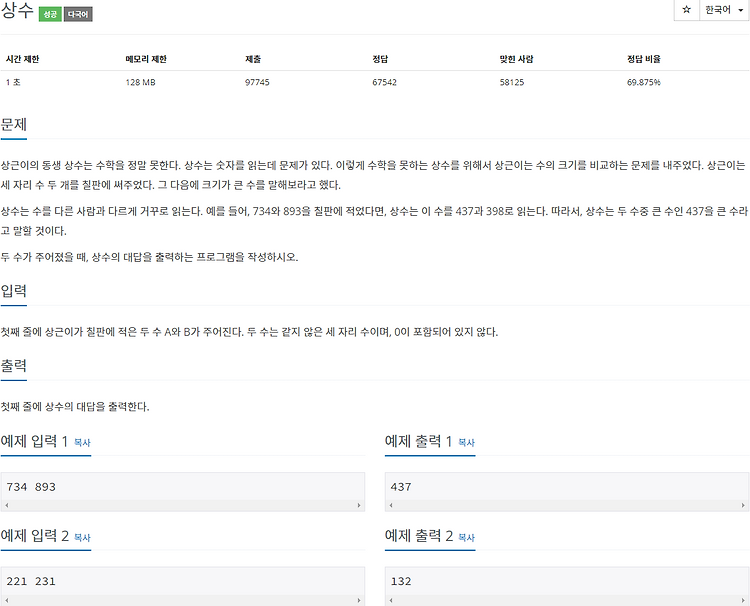Select the sample output text 437
Viewport: 750px width, 606px height.
[401, 487]
